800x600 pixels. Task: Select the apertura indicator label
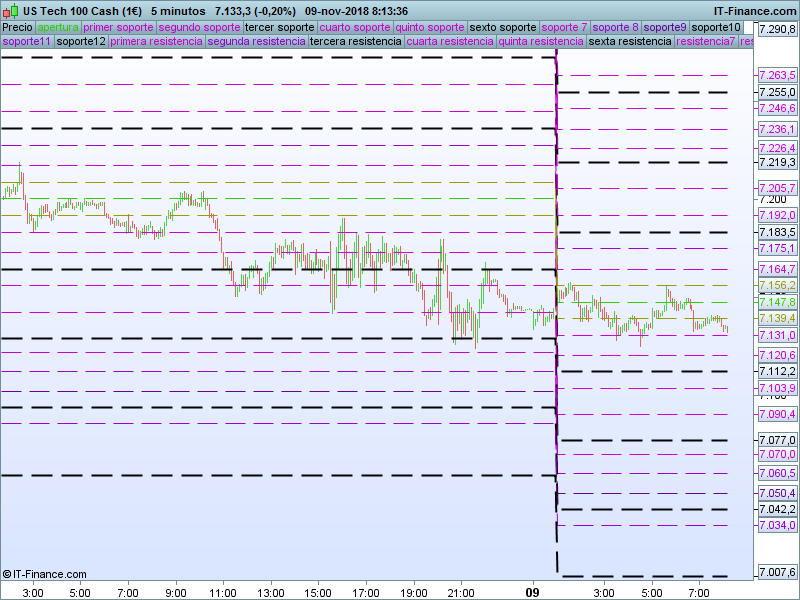click(x=58, y=27)
